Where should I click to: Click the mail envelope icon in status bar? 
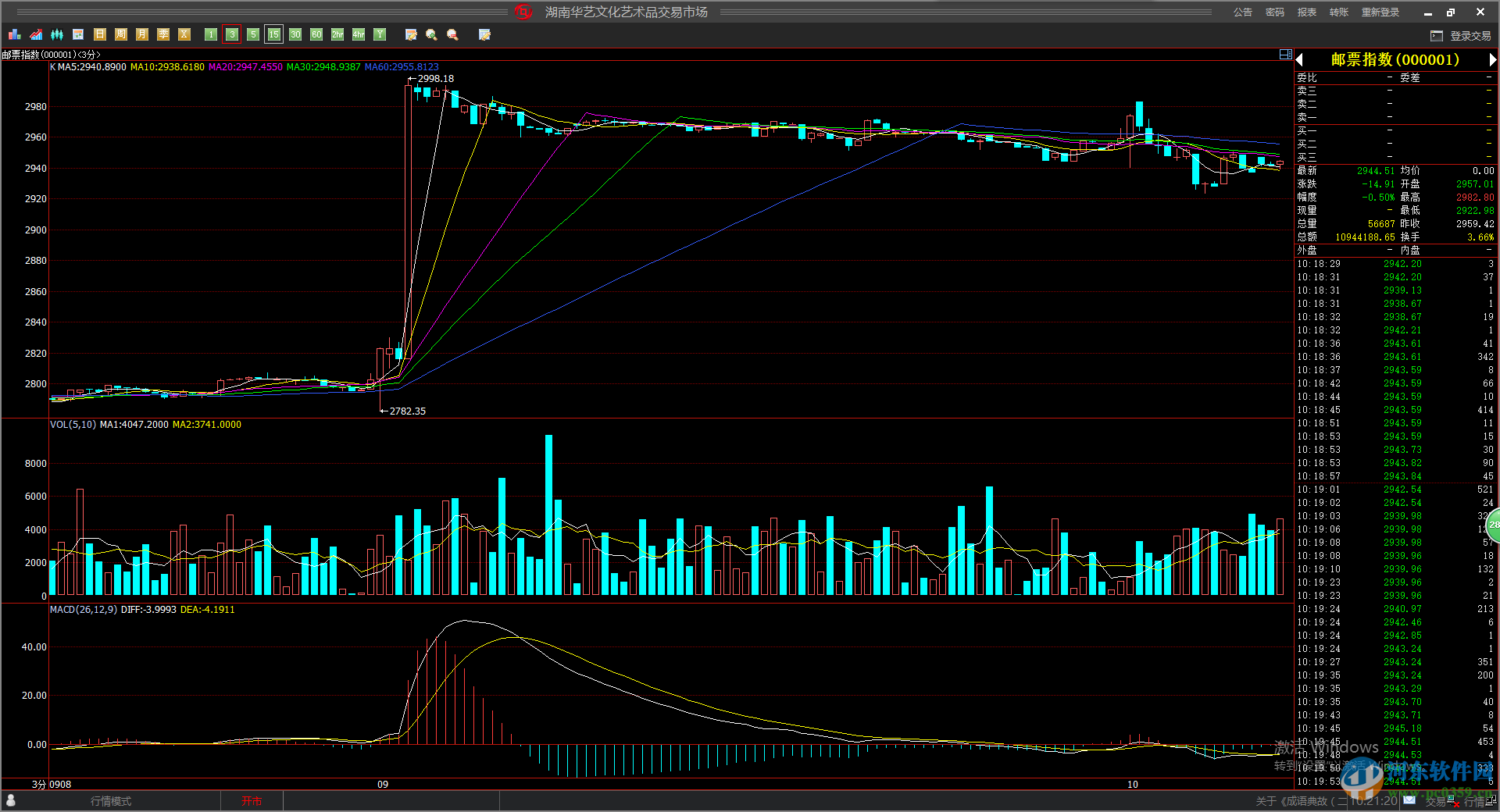(x=1409, y=800)
